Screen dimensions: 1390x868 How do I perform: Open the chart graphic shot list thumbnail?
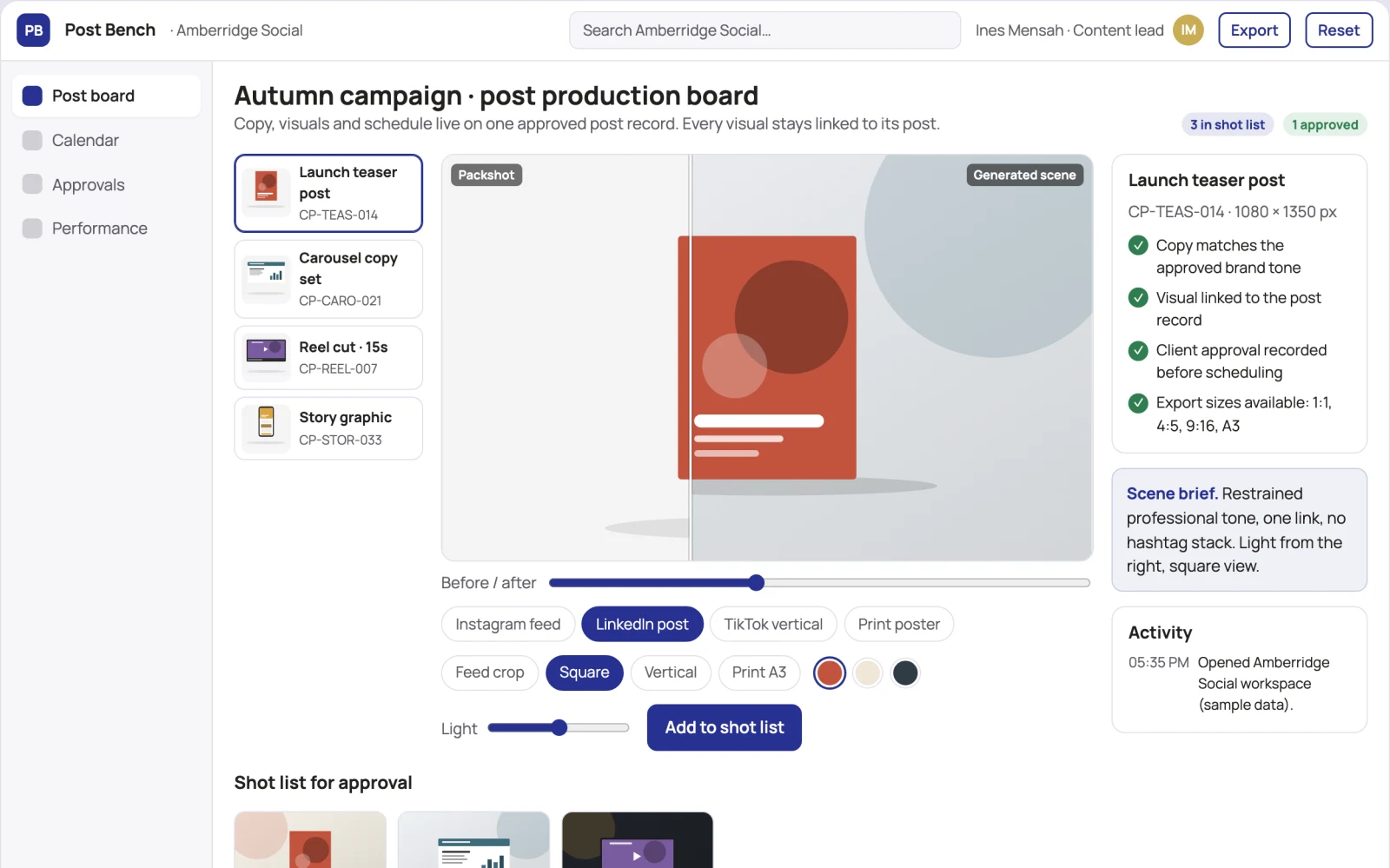click(x=473, y=840)
